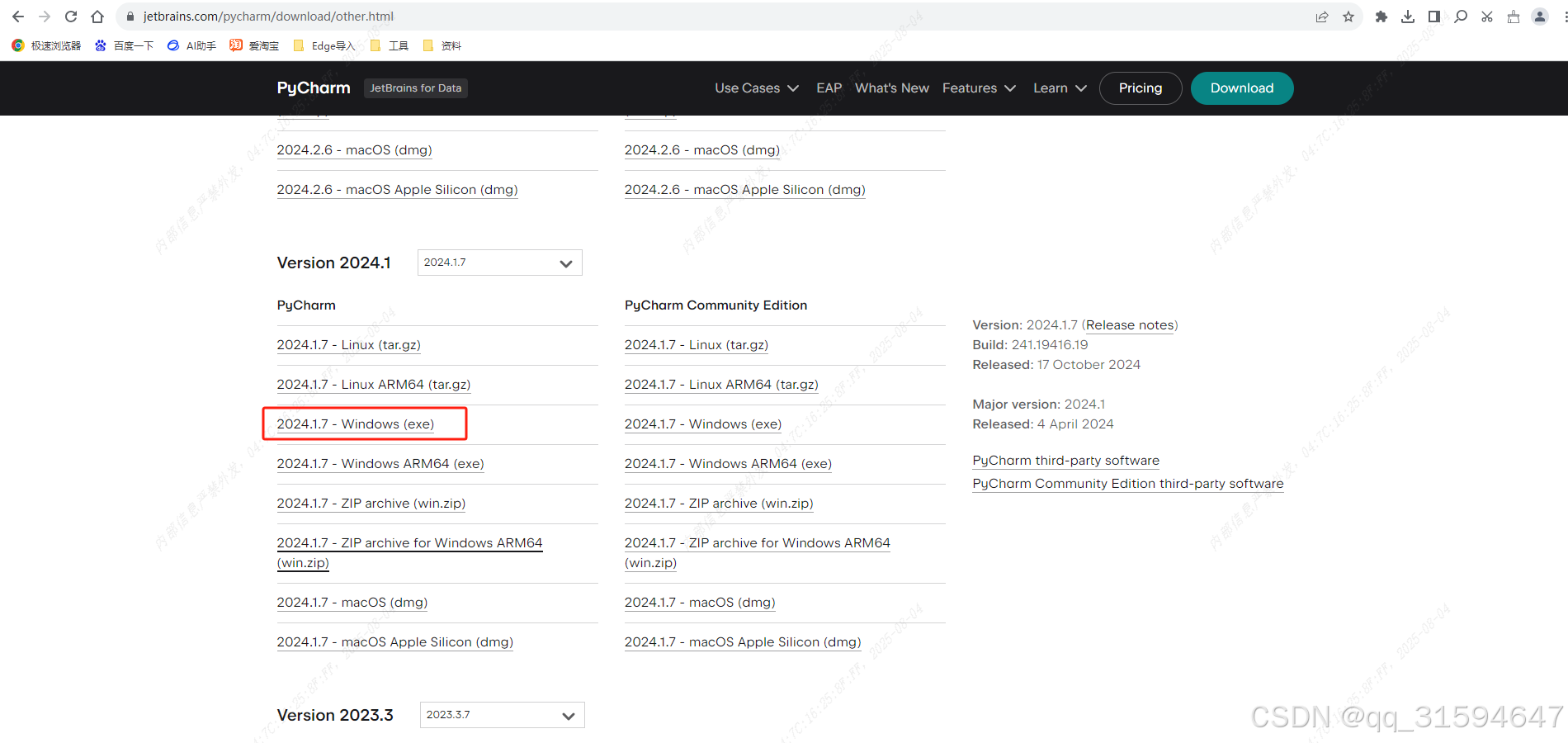Open the browser downloads icon
This screenshot has height=743, width=1568.
(x=1408, y=17)
